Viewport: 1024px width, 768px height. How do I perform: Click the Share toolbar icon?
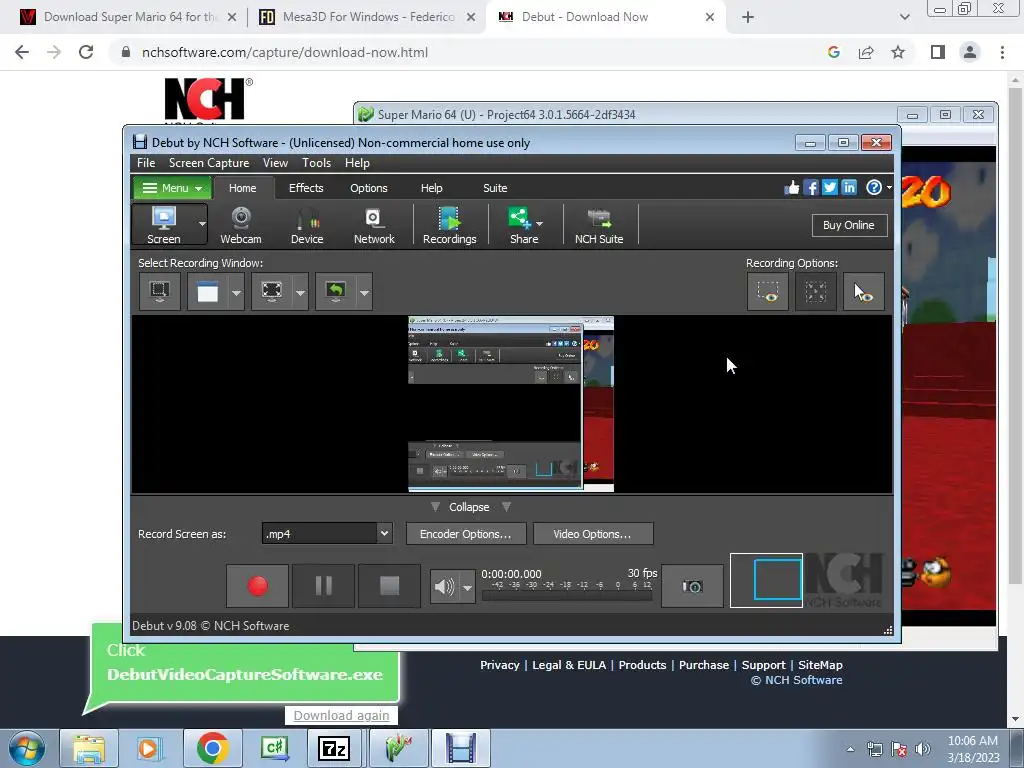point(521,225)
